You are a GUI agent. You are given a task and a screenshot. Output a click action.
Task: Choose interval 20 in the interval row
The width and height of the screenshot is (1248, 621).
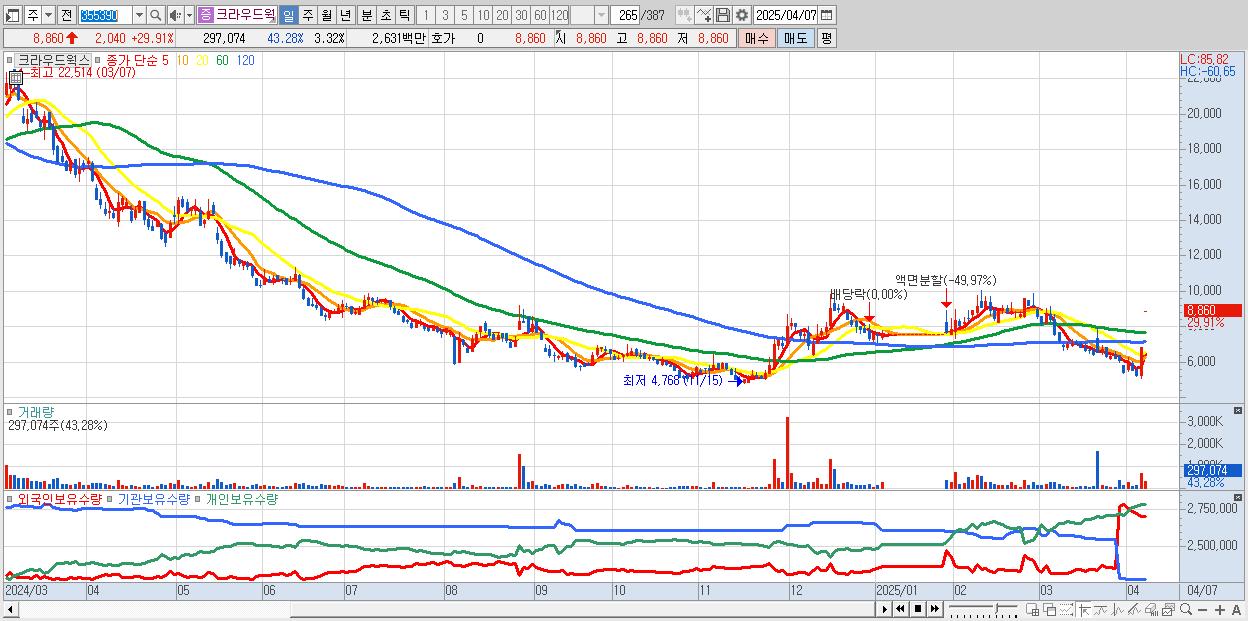[x=502, y=15]
